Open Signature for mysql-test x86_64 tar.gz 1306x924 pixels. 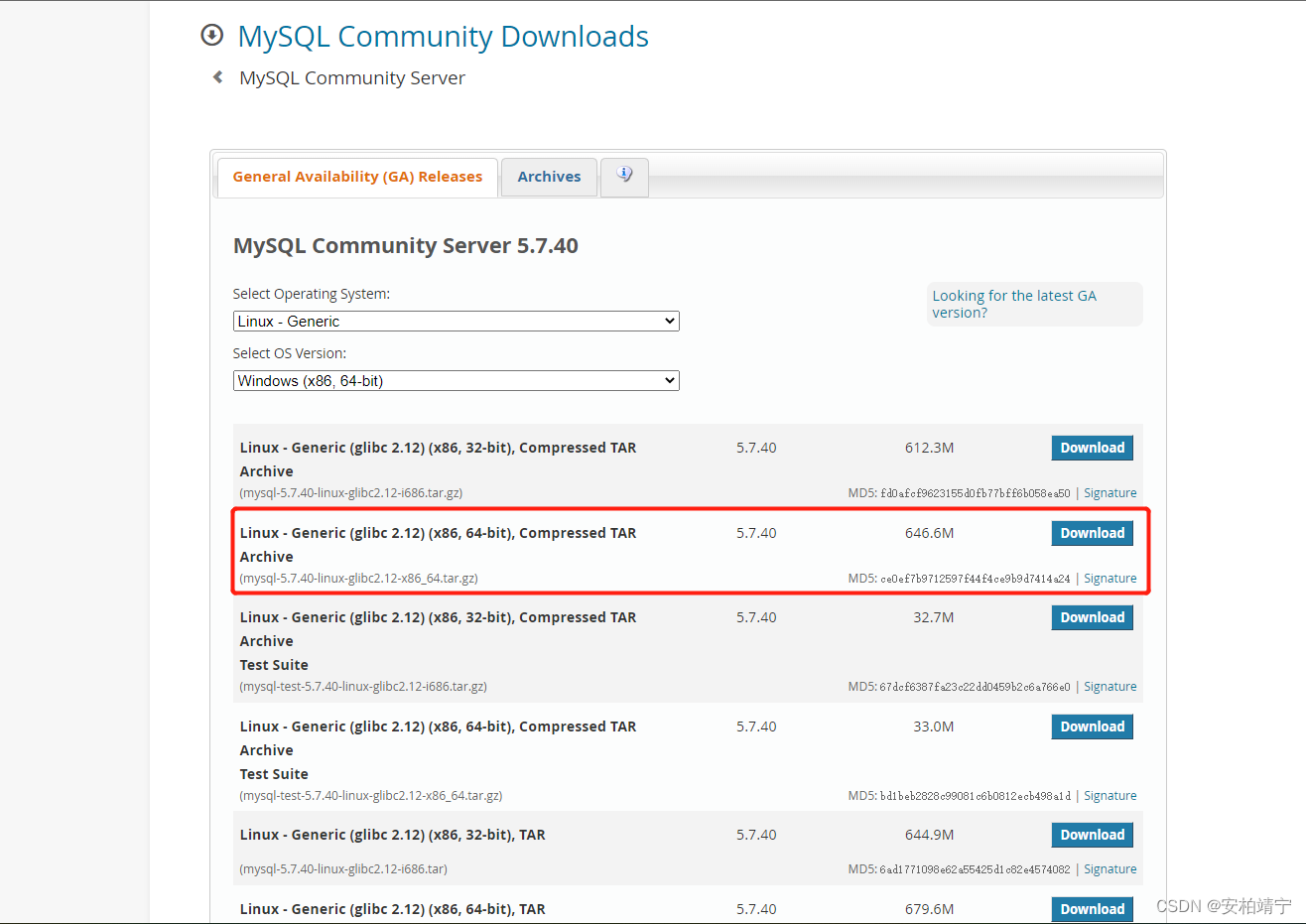click(x=1110, y=796)
